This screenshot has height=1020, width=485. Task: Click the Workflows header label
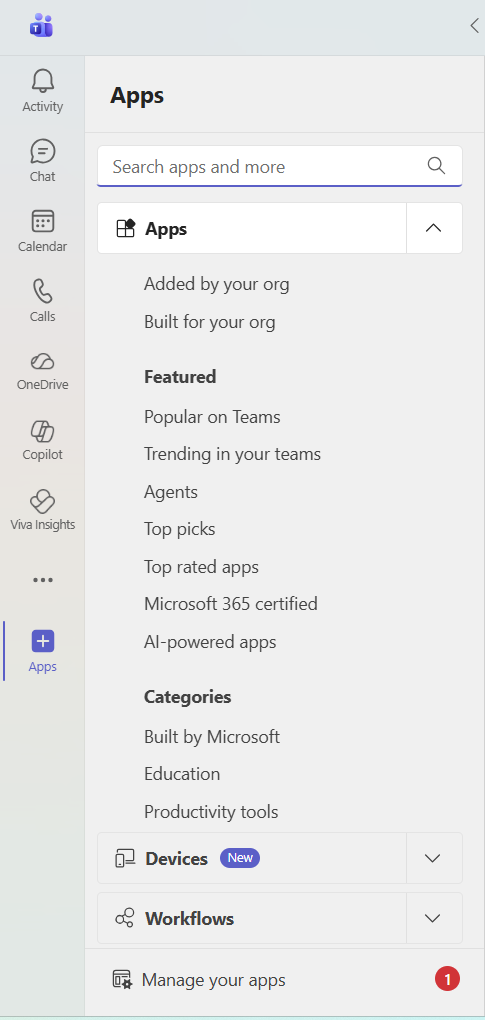click(189, 919)
